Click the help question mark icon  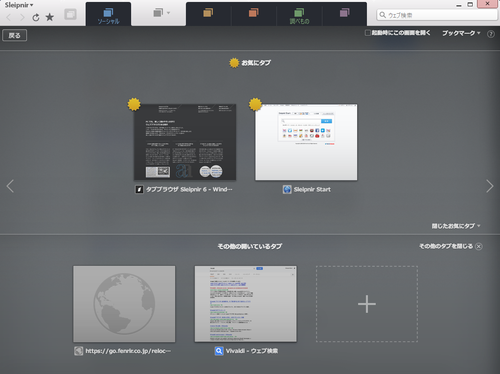pos(491,34)
